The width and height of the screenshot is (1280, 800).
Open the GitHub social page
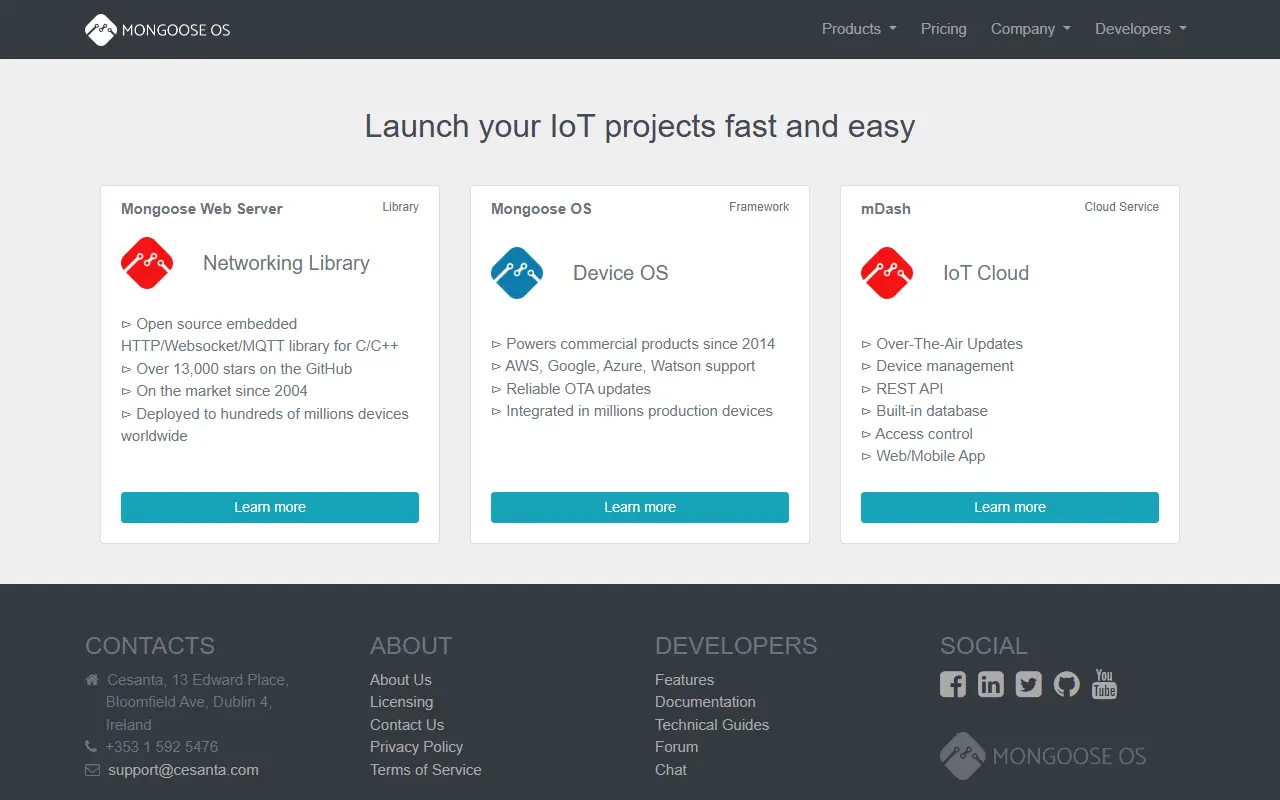tap(1067, 684)
